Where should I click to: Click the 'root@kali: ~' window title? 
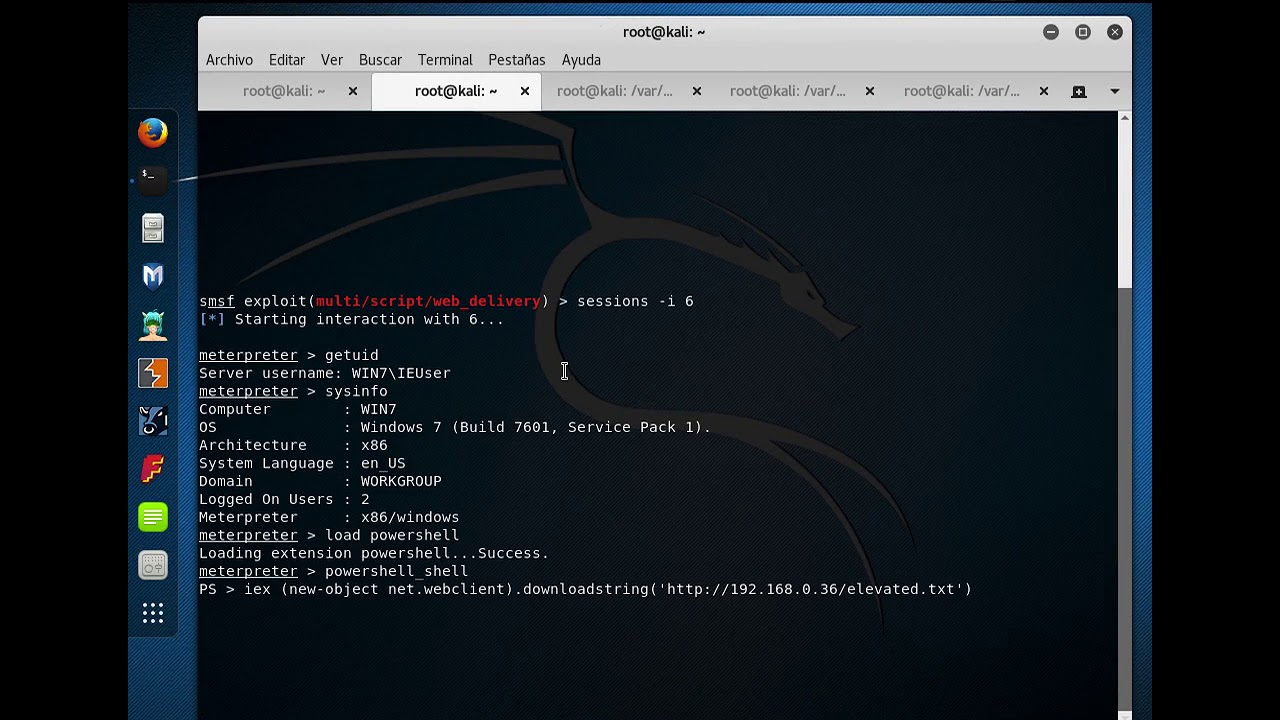[664, 32]
